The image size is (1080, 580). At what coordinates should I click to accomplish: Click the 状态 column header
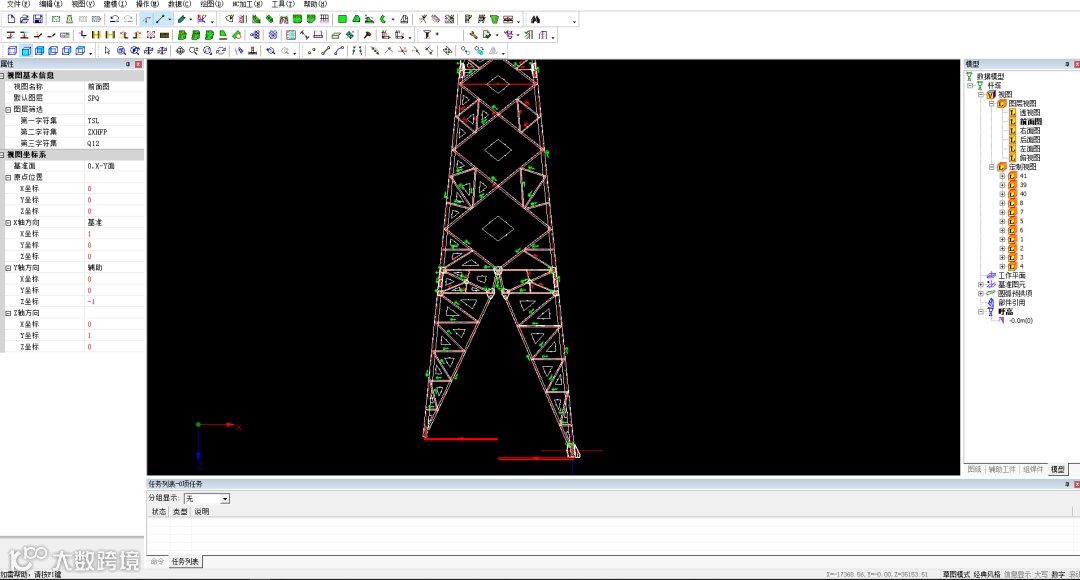click(x=158, y=512)
